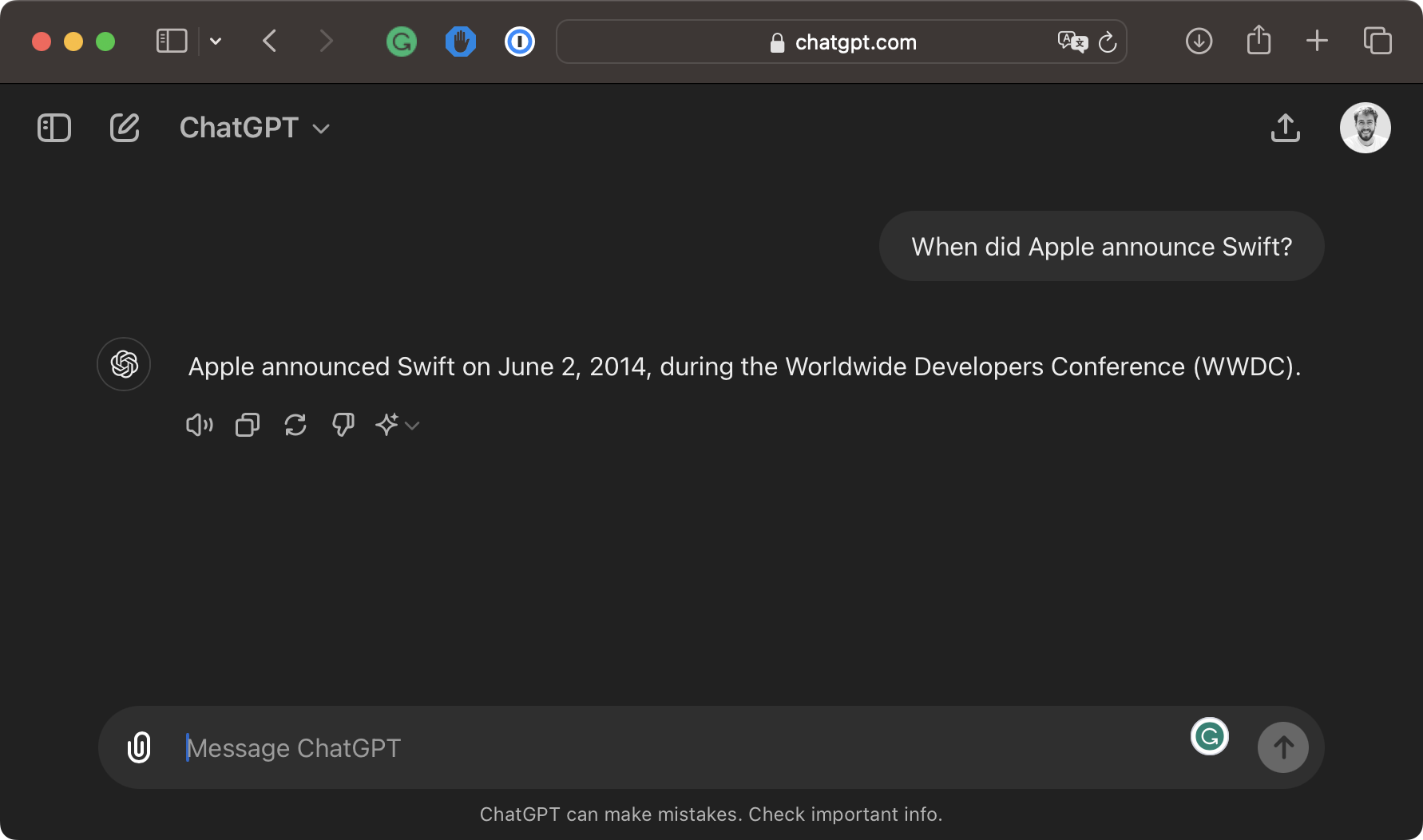Screen dimensions: 1423x840
Task: Copy the assistant's response
Action: click(x=248, y=425)
